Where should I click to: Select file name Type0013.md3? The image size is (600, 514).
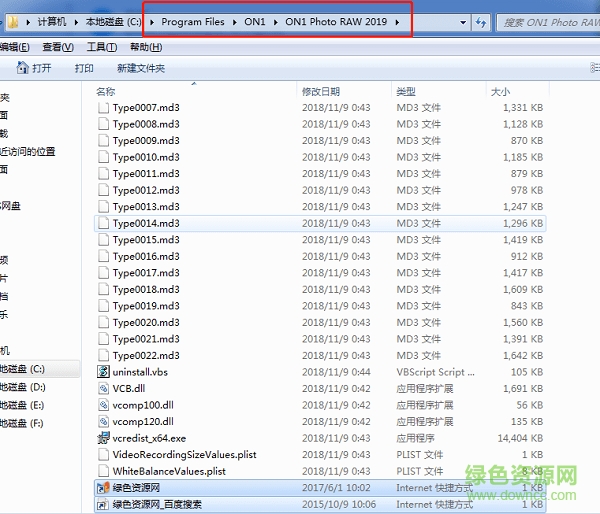pyautogui.click(x=146, y=207)
